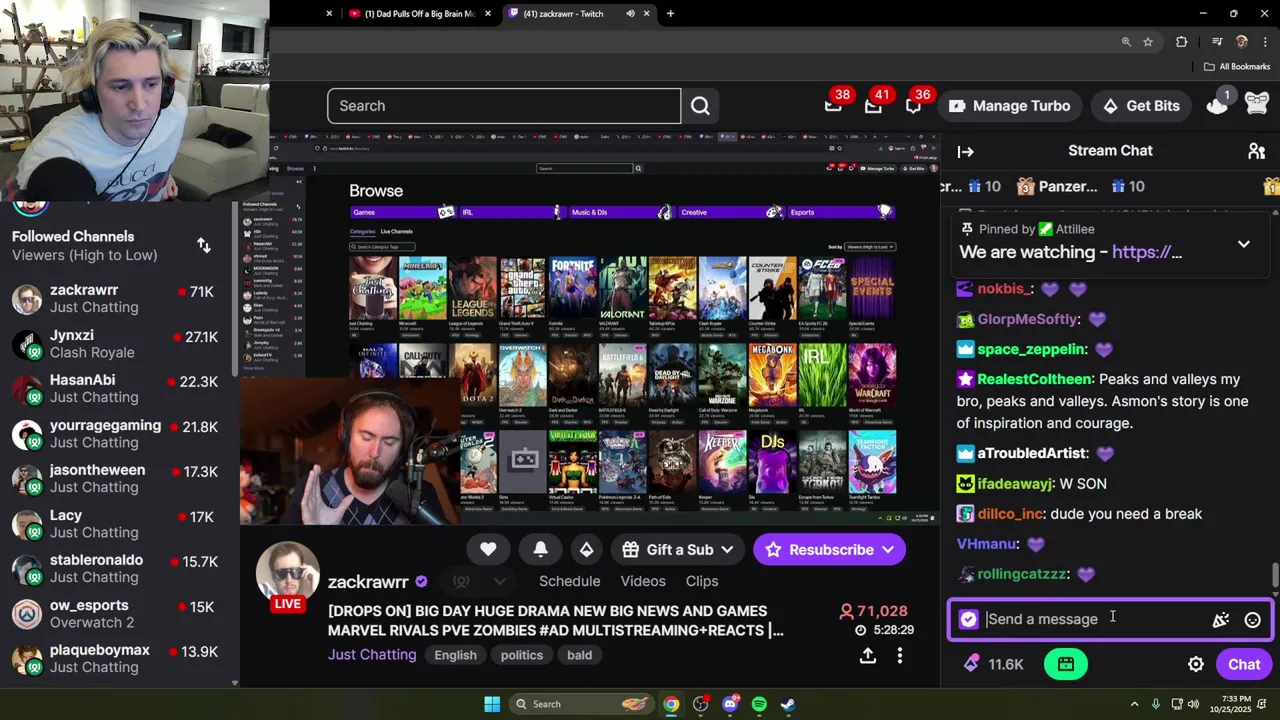
Task: Click the search magnifier button
Action: pos(700,106)
